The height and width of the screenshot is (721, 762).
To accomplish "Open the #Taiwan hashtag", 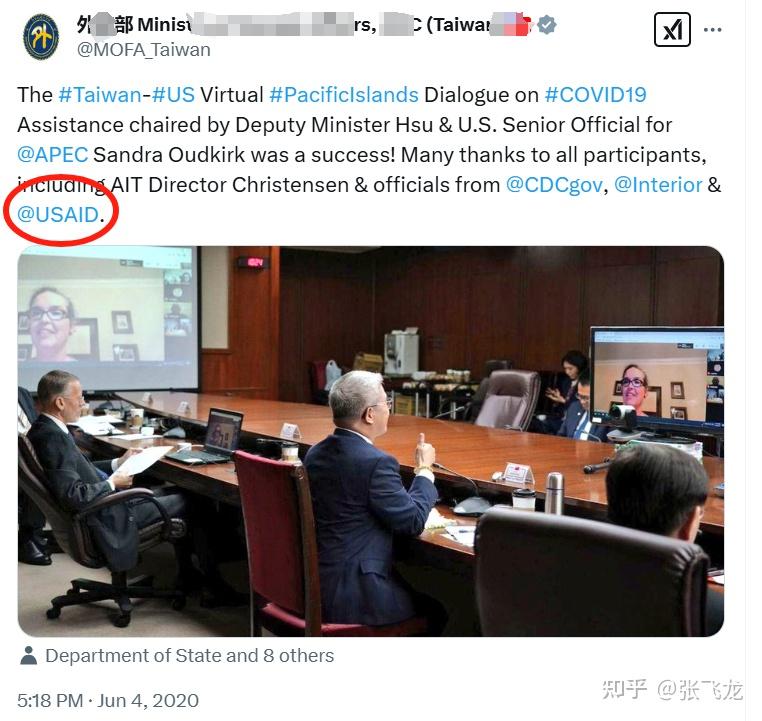I will 100,95.
